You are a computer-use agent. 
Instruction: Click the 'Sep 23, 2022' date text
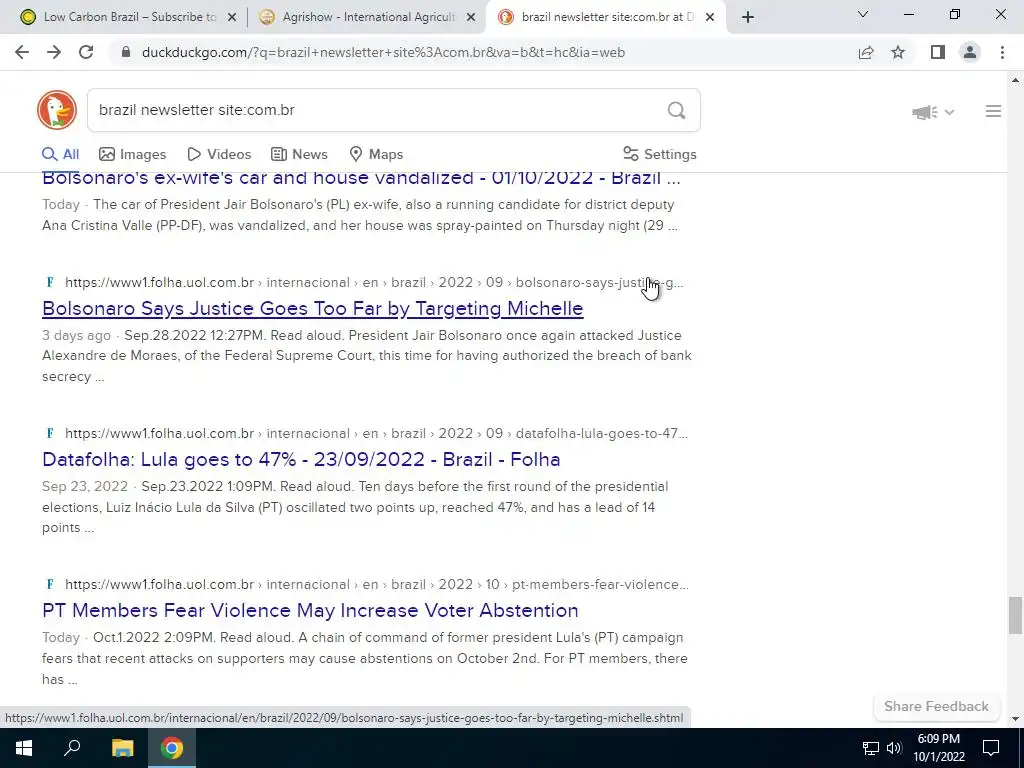point(85,487)
